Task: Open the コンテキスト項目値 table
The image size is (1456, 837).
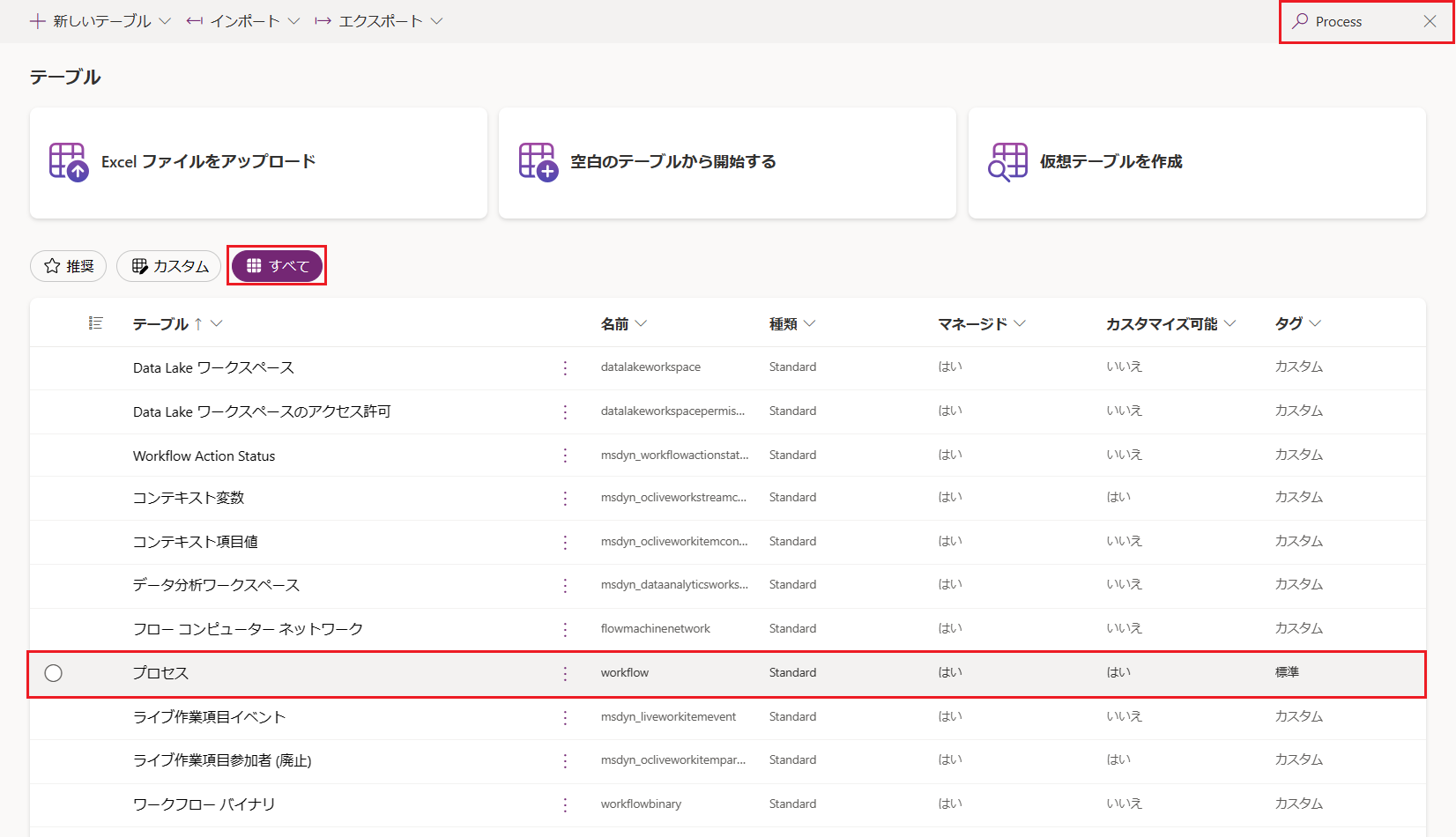Action: [x=196, y=542]
